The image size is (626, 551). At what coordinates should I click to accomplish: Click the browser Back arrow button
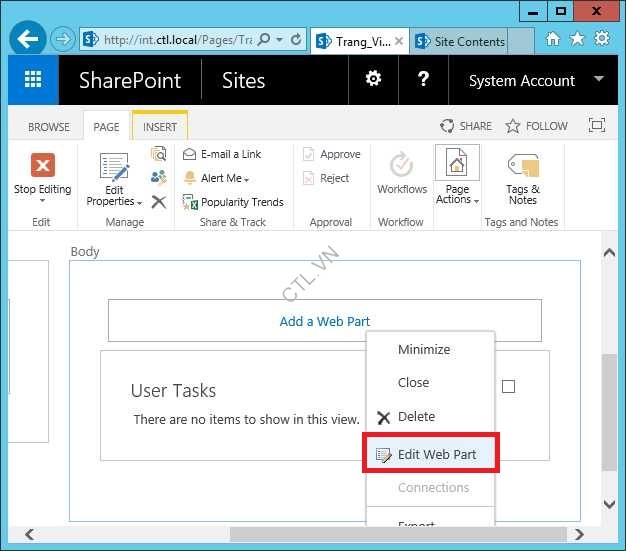tap(28, 40)
